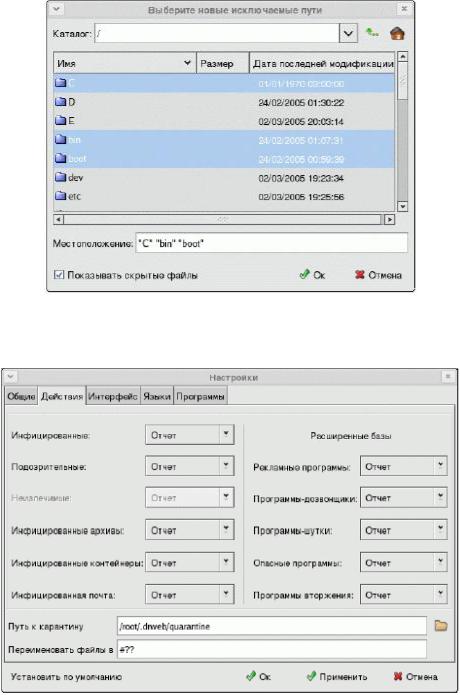
Task: Click the folder icon of row dev
Action: click(60, 177)
